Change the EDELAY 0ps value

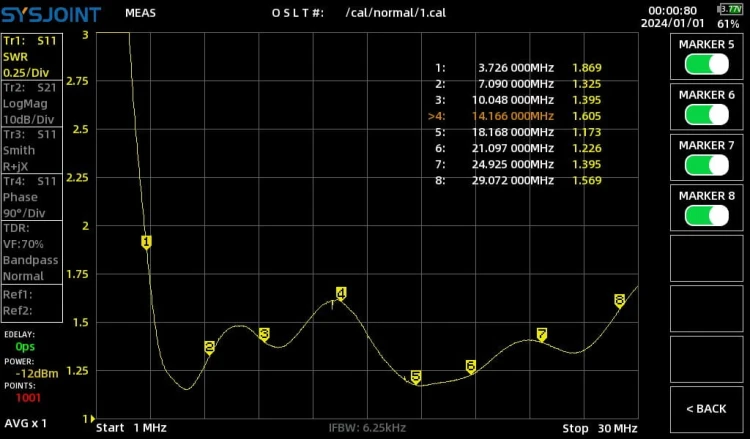coord(25,346)
